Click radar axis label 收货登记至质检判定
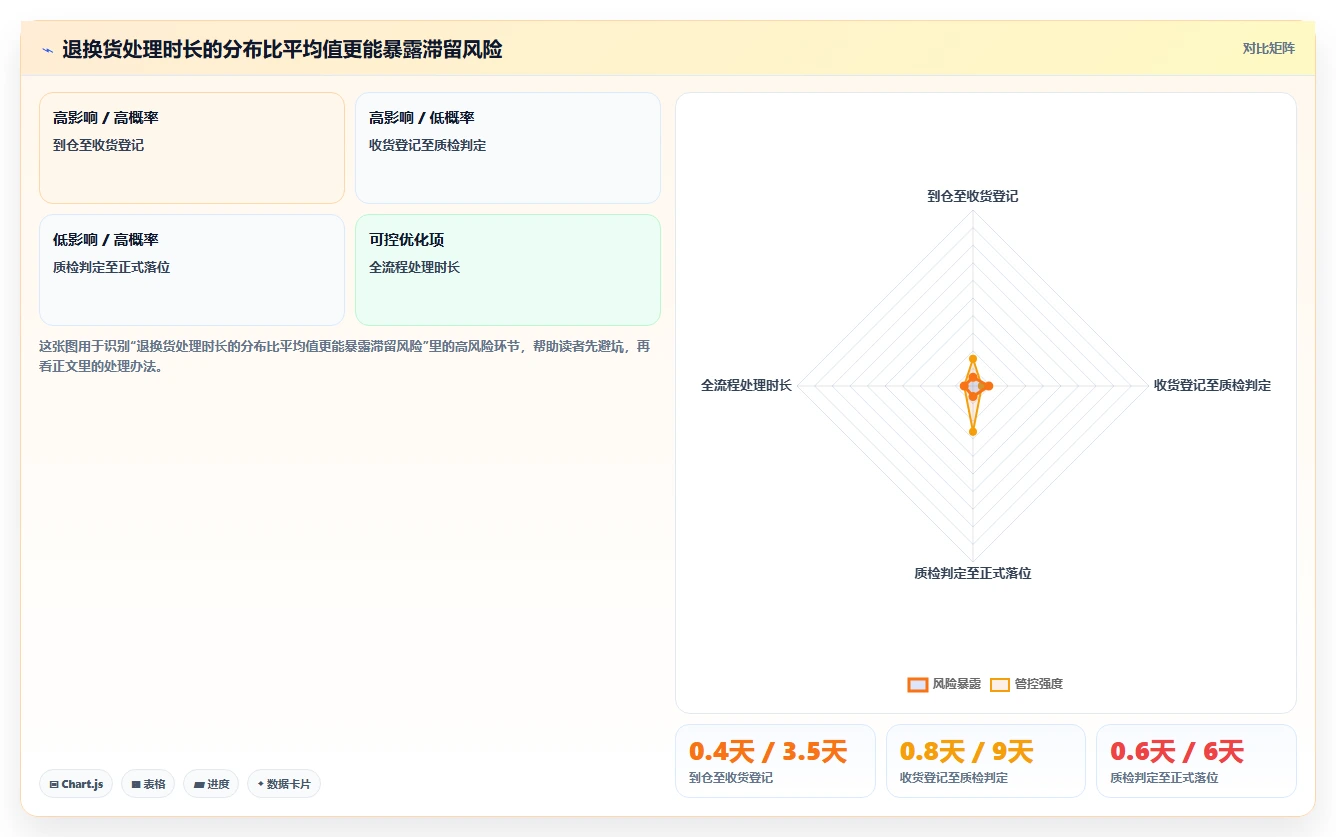 click(x=1212, y=385)
